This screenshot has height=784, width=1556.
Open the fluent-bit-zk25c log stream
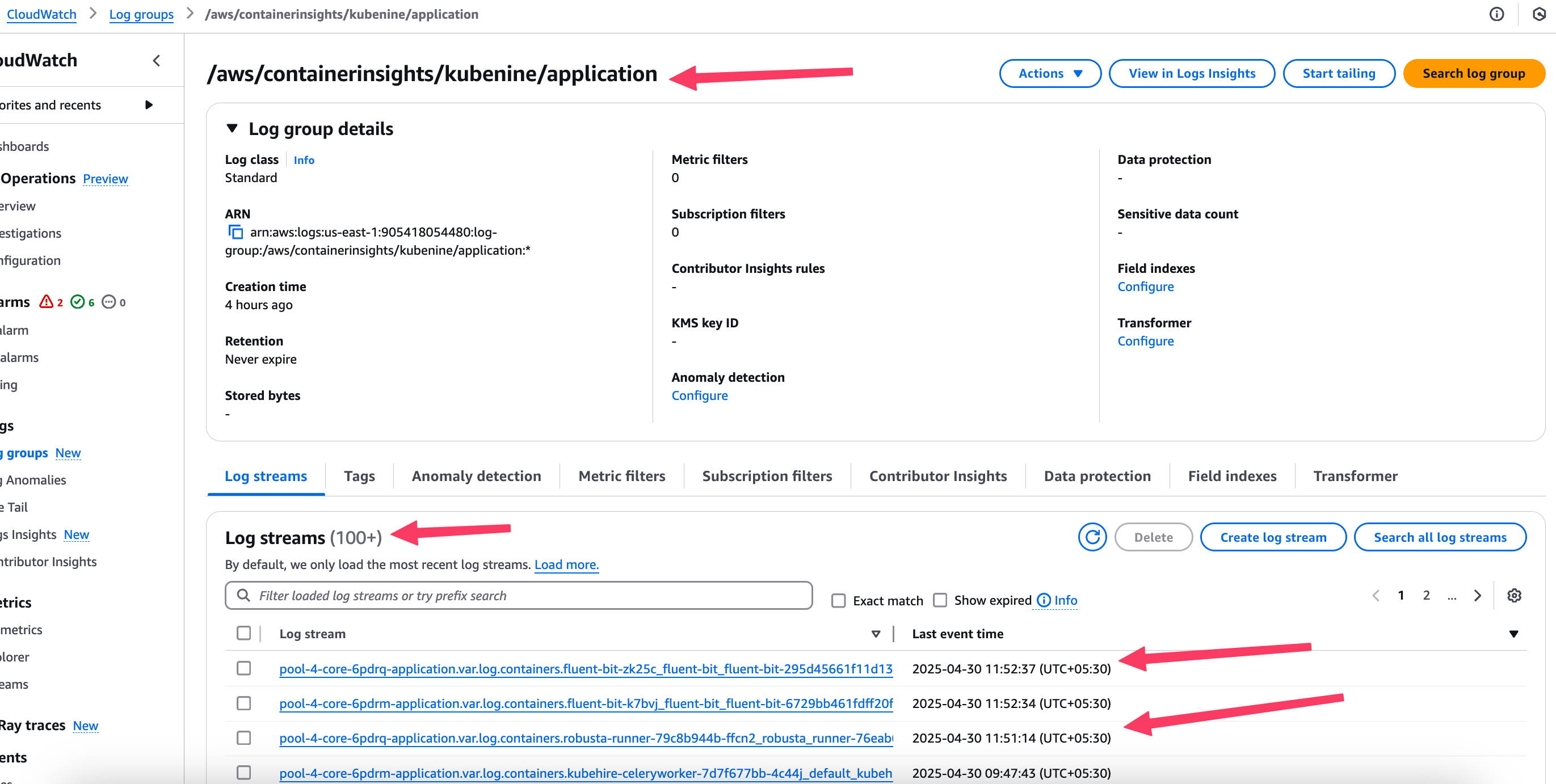pos(585,669)
